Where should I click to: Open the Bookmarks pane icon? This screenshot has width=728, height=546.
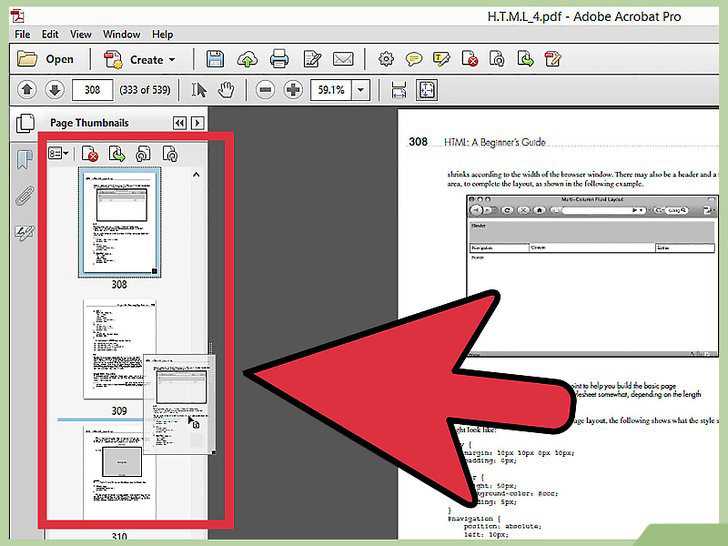(x=25, y=159)
